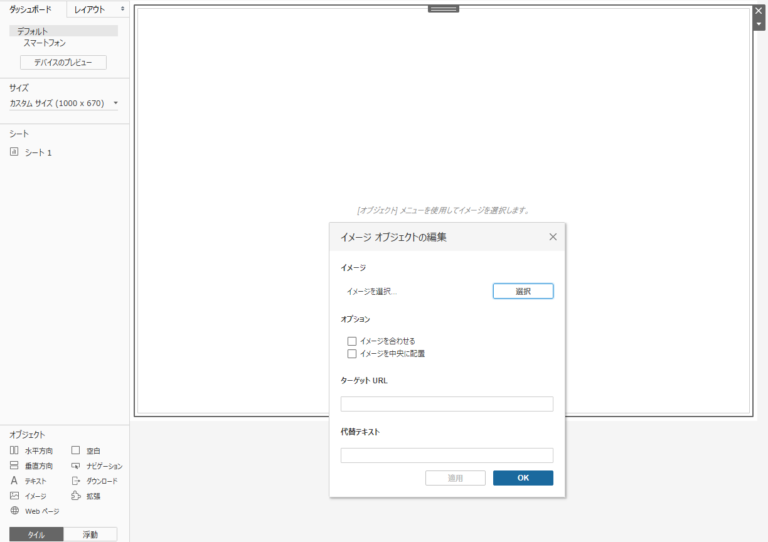Select the 水平方向 horizontal container object icon

tap(15, 451)
